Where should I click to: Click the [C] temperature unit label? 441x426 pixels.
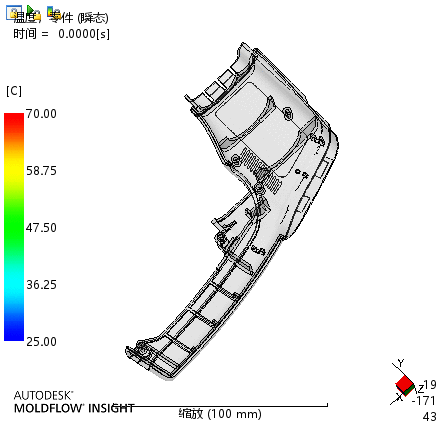[x=14, y=91]
